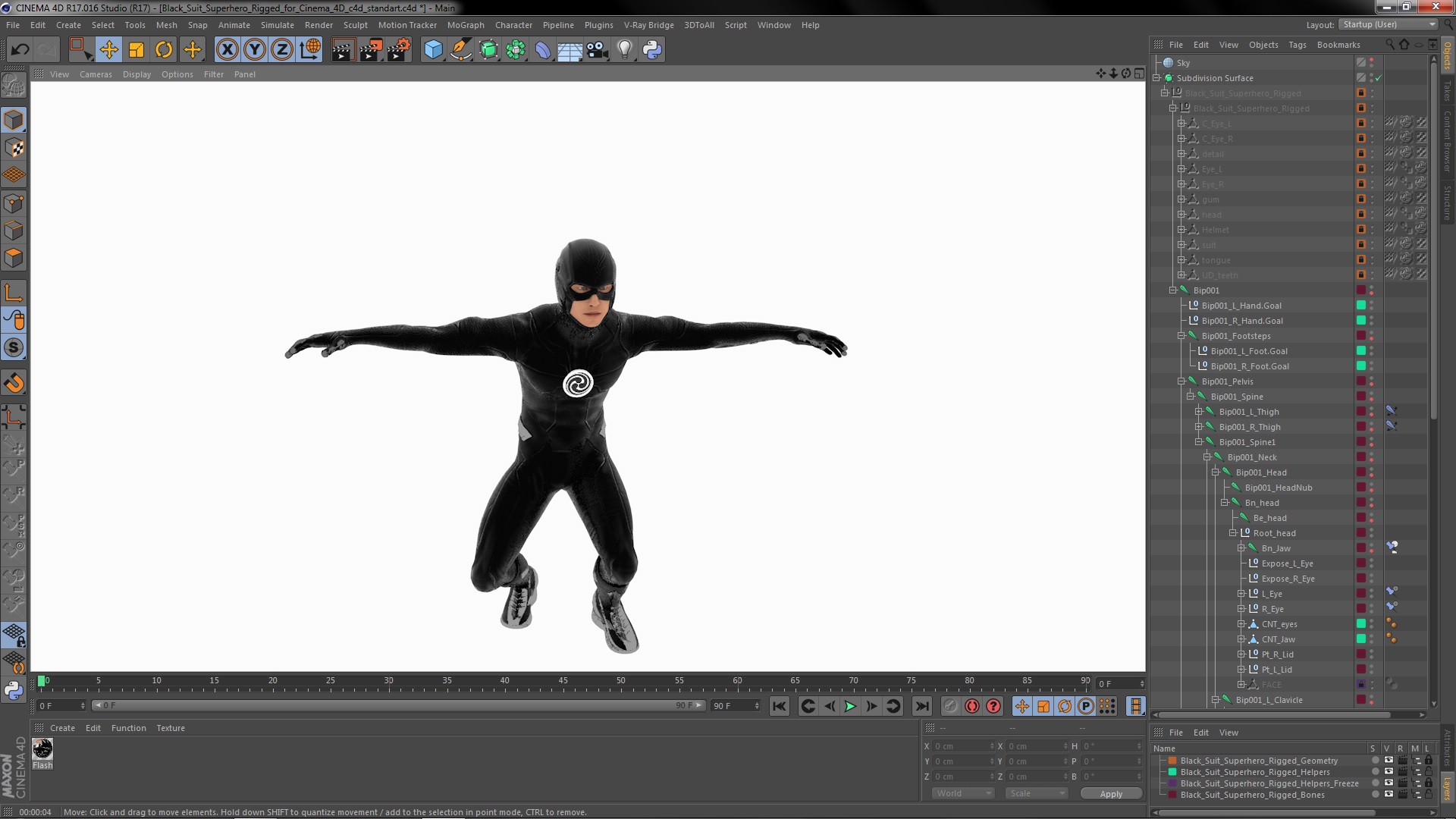Select the Rotate tool in top toolbar
This screenshot has width=1456, height=819.
click(164, 50)
